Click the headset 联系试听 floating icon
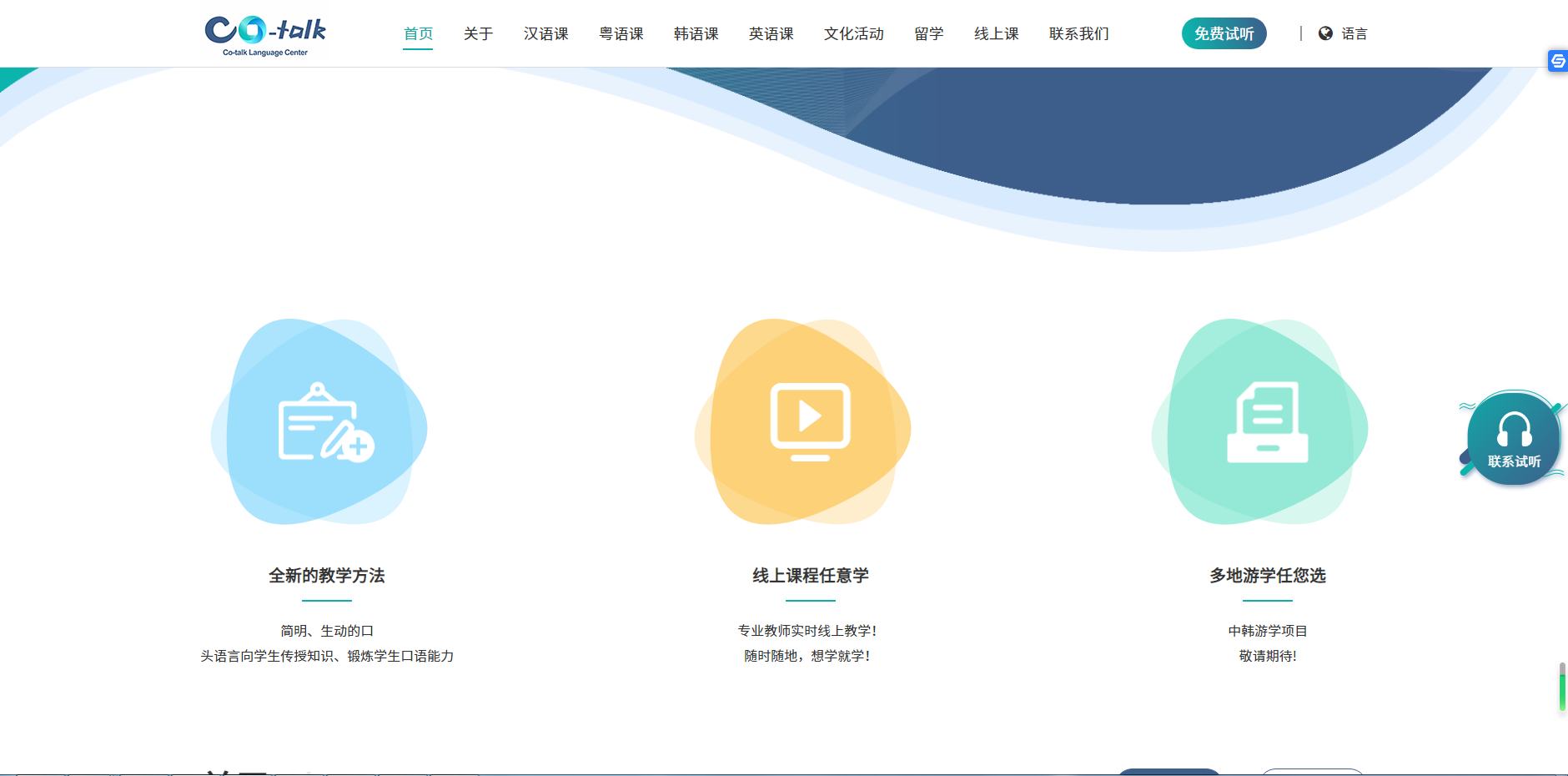This screenshot has width=1568, height=776. click(1513, 438)
